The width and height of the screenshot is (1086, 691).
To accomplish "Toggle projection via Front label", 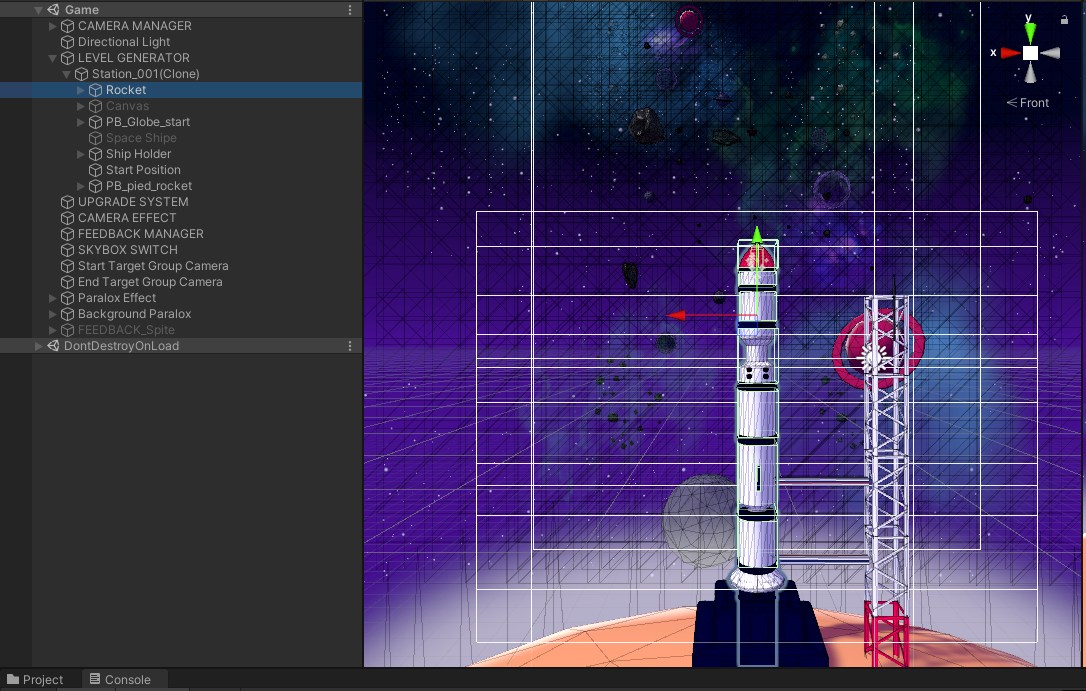I will coord(1028,102).
